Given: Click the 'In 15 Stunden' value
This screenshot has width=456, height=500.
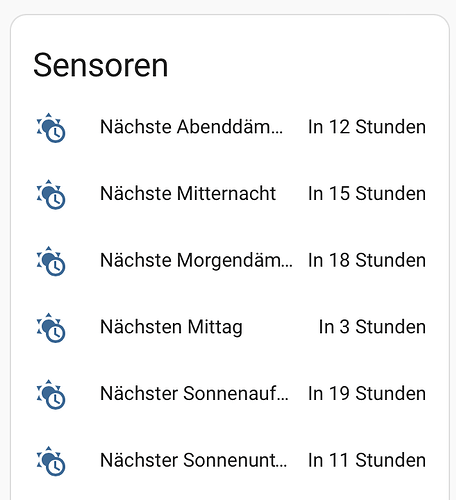Looking at the screenshot, I should click(367, 194).
